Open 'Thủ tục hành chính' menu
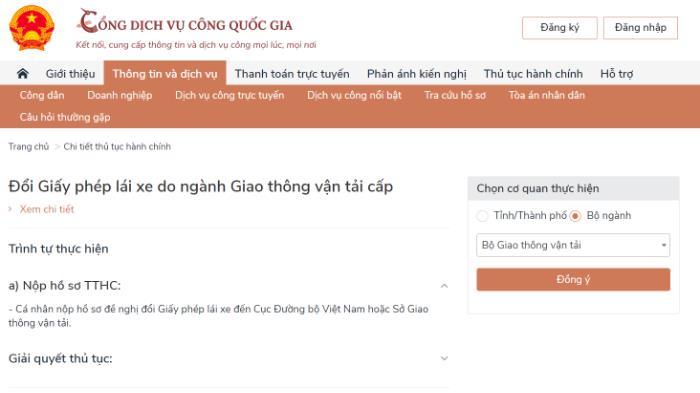Screen dimensions: 700x393 (x=533, y=74)
